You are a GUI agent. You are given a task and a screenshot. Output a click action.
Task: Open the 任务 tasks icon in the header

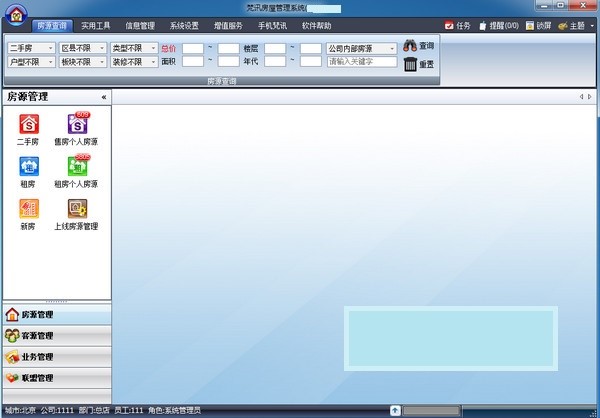point(456,25)
